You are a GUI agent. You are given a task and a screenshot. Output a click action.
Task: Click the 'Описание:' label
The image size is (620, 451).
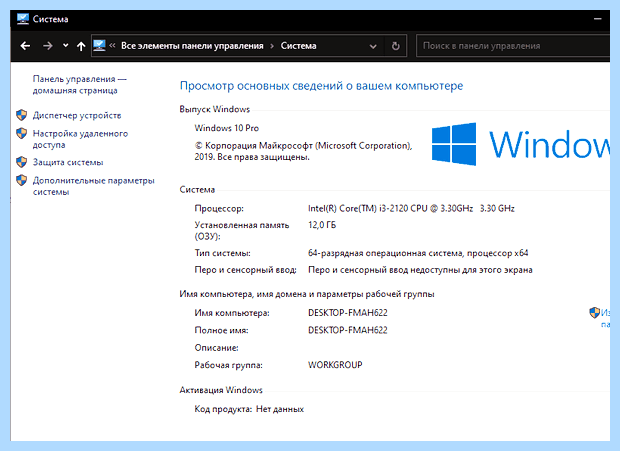click(216, 348)
